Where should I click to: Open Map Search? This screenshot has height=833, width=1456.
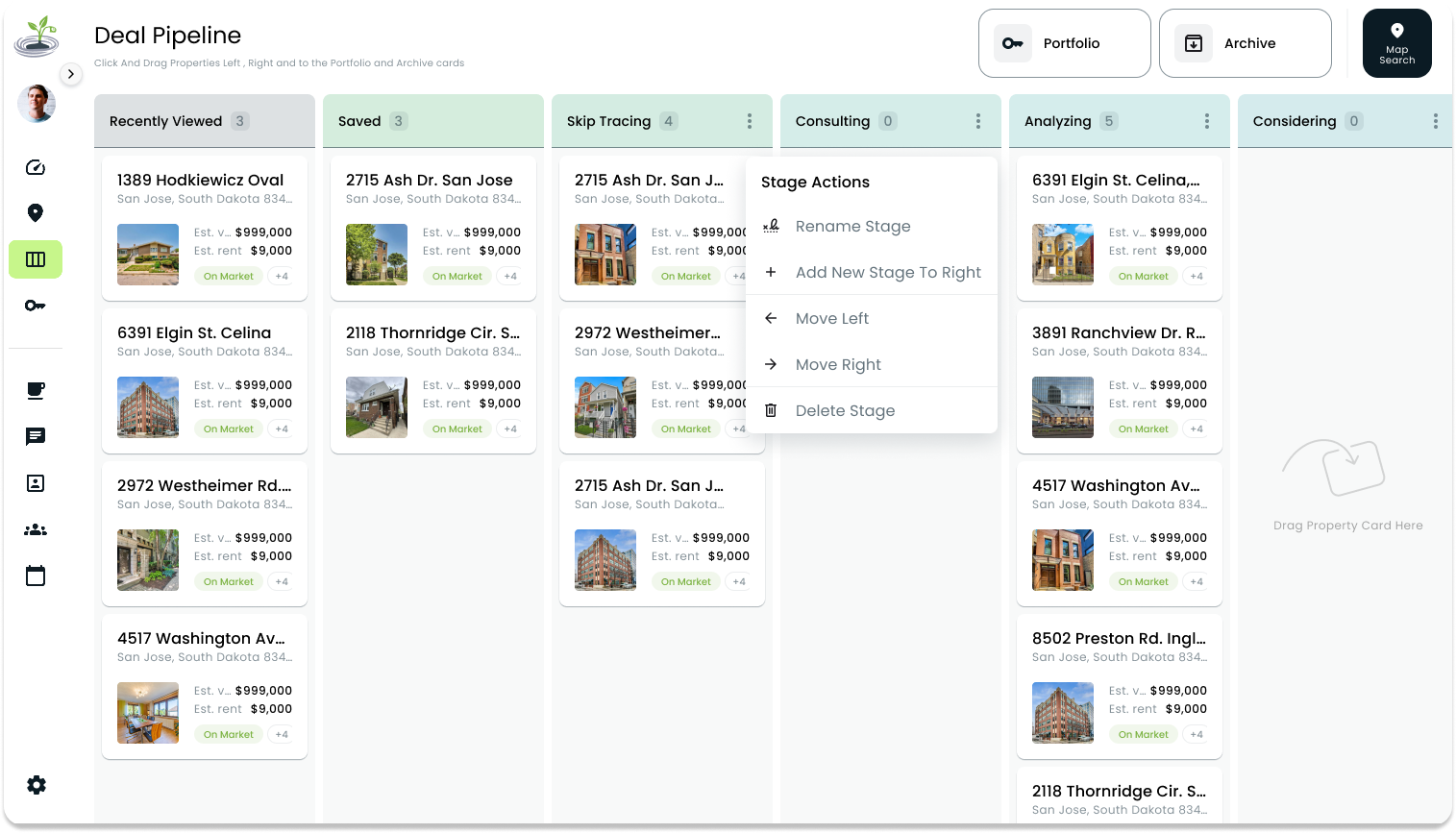[1397, 43]
